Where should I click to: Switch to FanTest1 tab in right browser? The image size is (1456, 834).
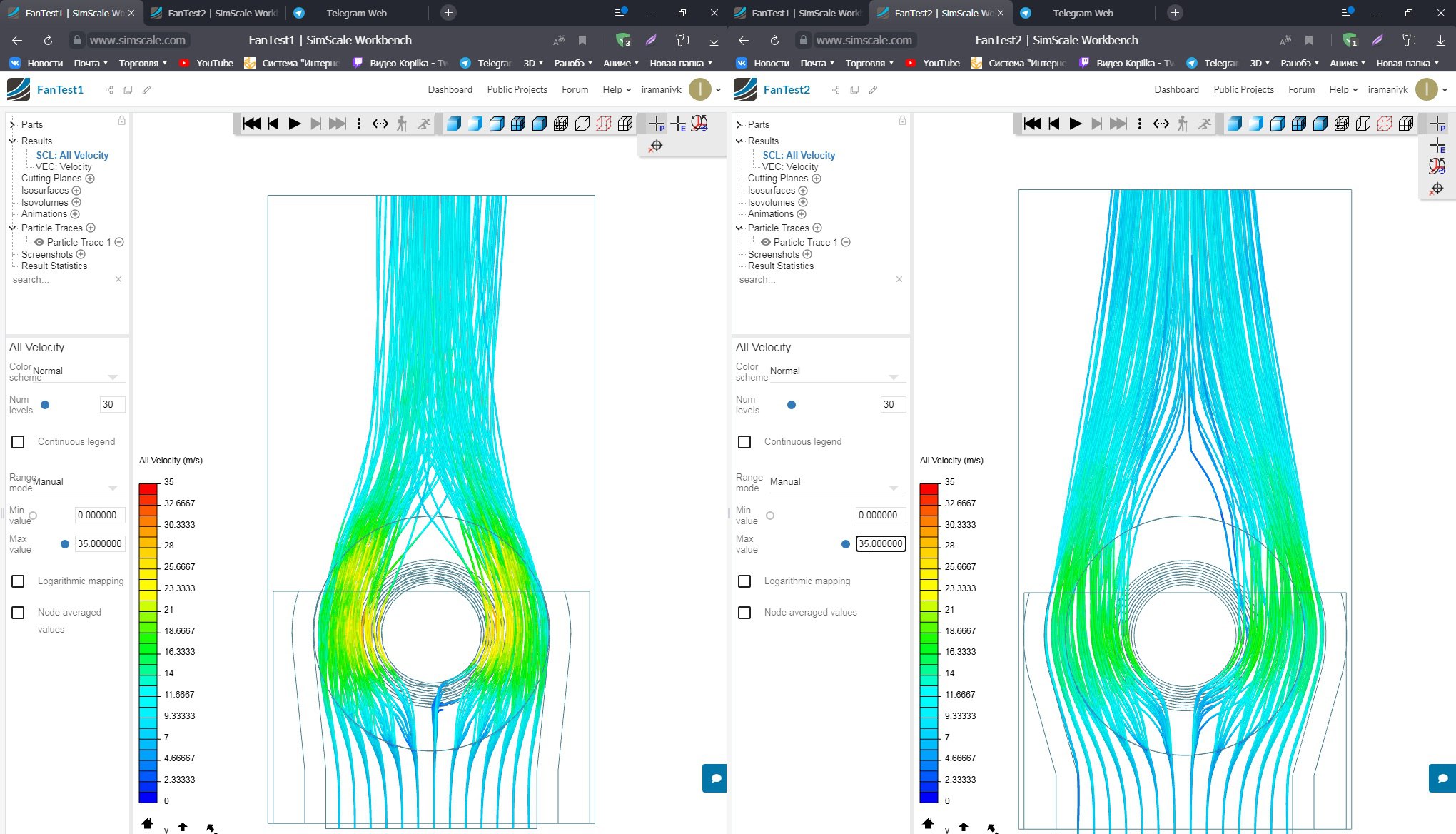click(x=798, y=13)
